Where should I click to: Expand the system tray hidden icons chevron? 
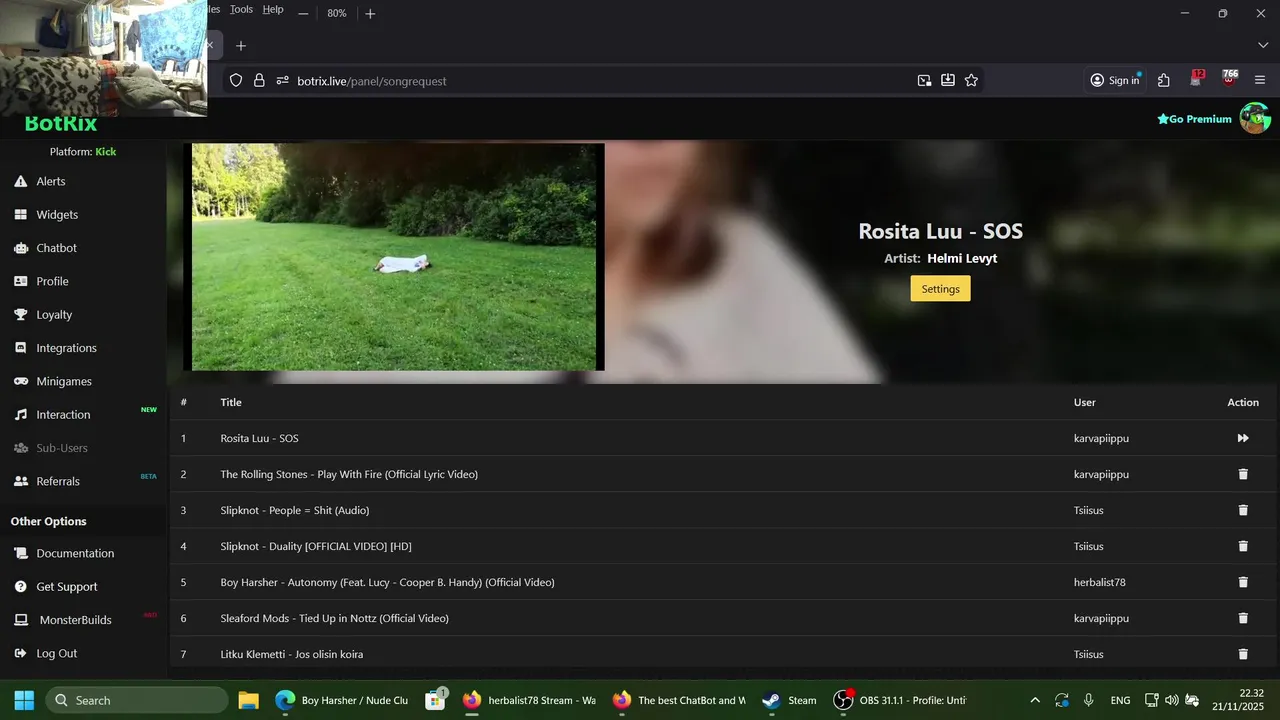[1035, 700]
